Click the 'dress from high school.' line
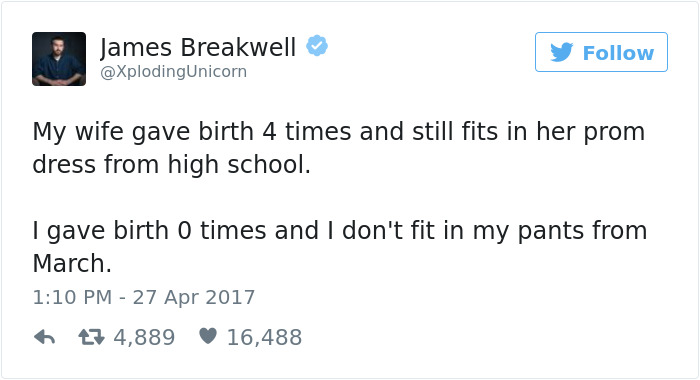 point(171,164)
